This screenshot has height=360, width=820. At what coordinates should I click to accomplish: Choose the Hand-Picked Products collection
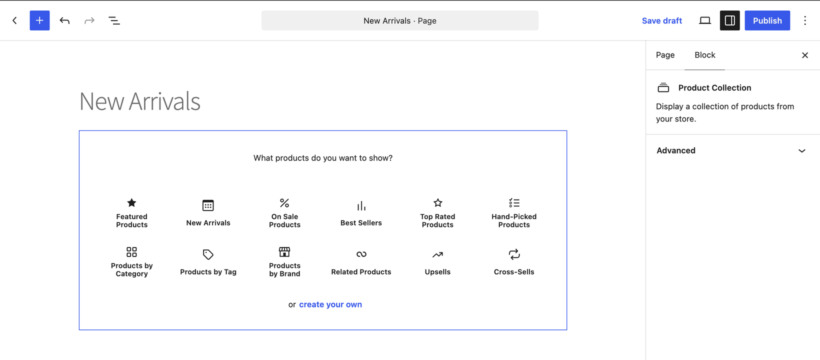pyautogui.click(x=514, y=212)
